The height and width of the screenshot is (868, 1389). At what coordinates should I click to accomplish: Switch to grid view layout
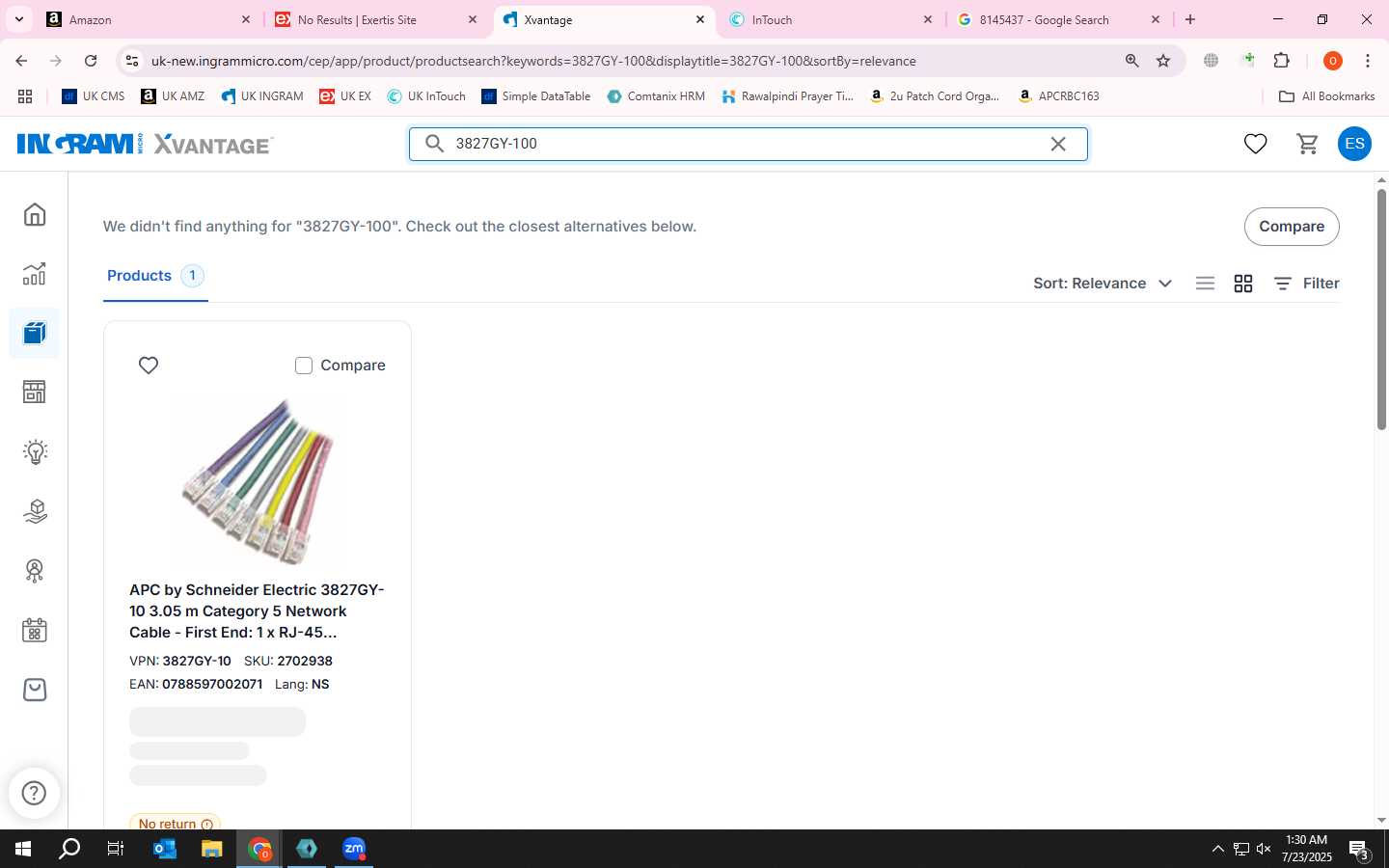tap(1243, 284)
